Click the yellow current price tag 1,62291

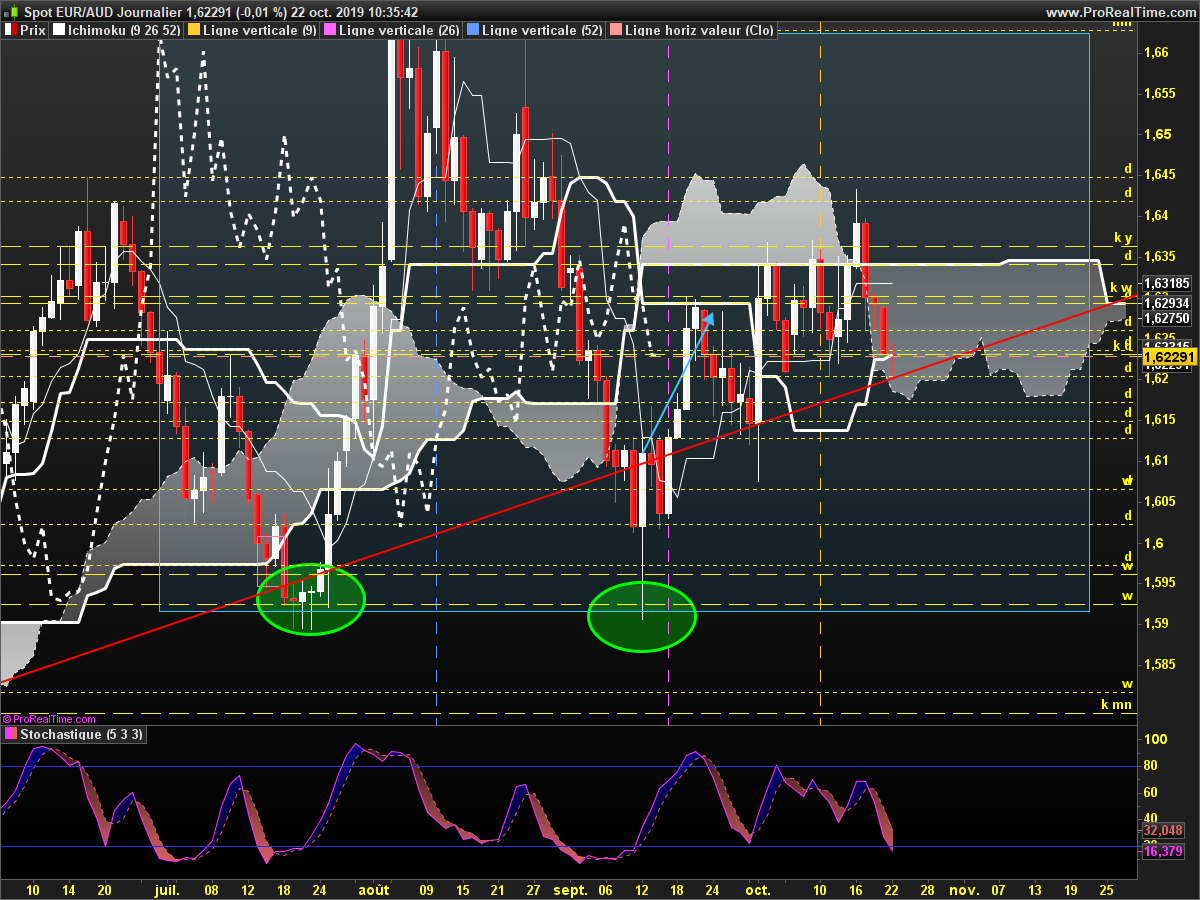(x=1170, y=357)
